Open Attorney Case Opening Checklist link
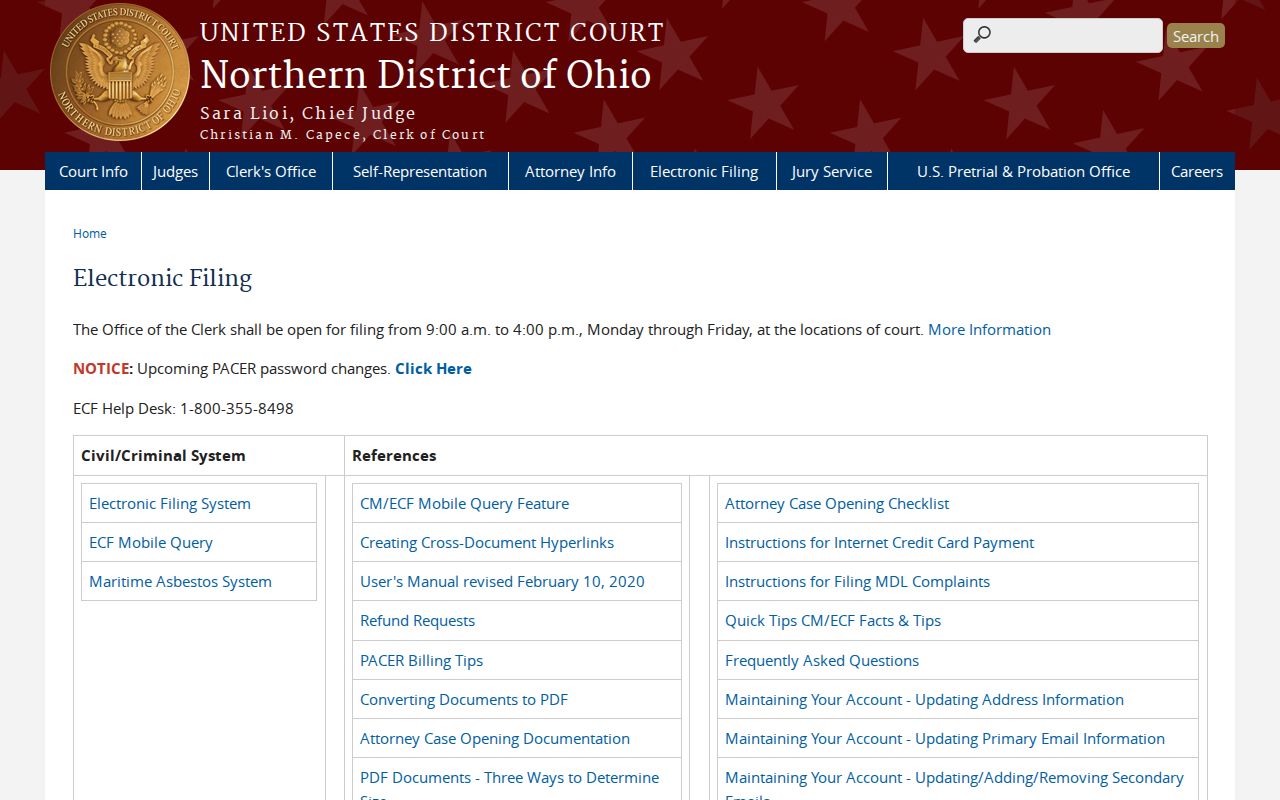This screenshot has height=800, width=1280. pyautogui.click(x=837, y=503)
